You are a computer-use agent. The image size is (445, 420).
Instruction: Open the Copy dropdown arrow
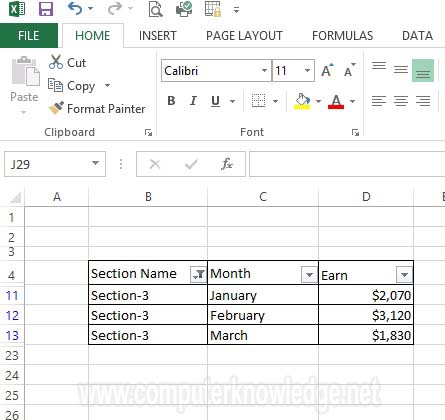[107, 85]
